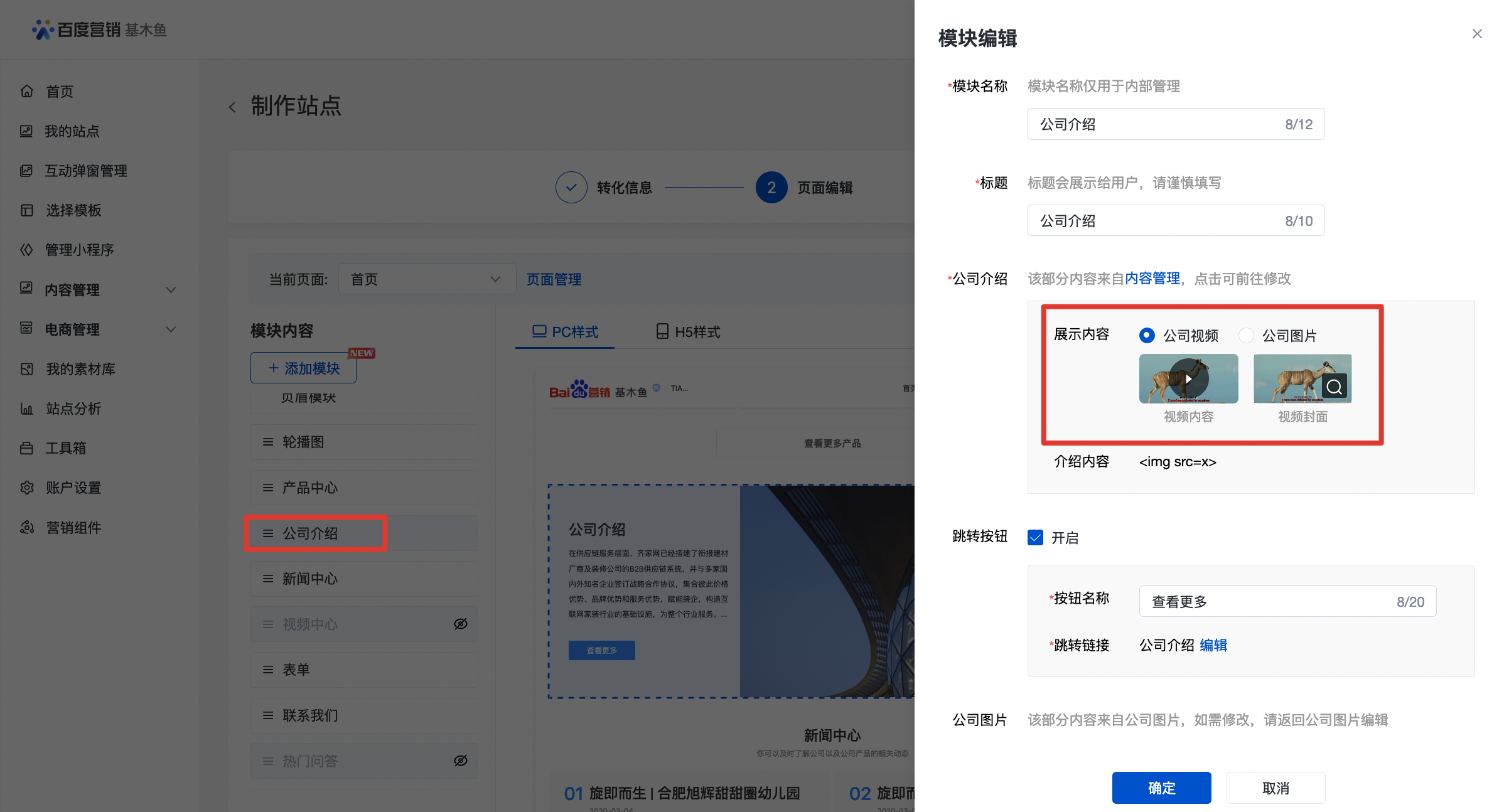
Task: Click drag handle icon of 轮播图 module
Action: coord(268,442)
